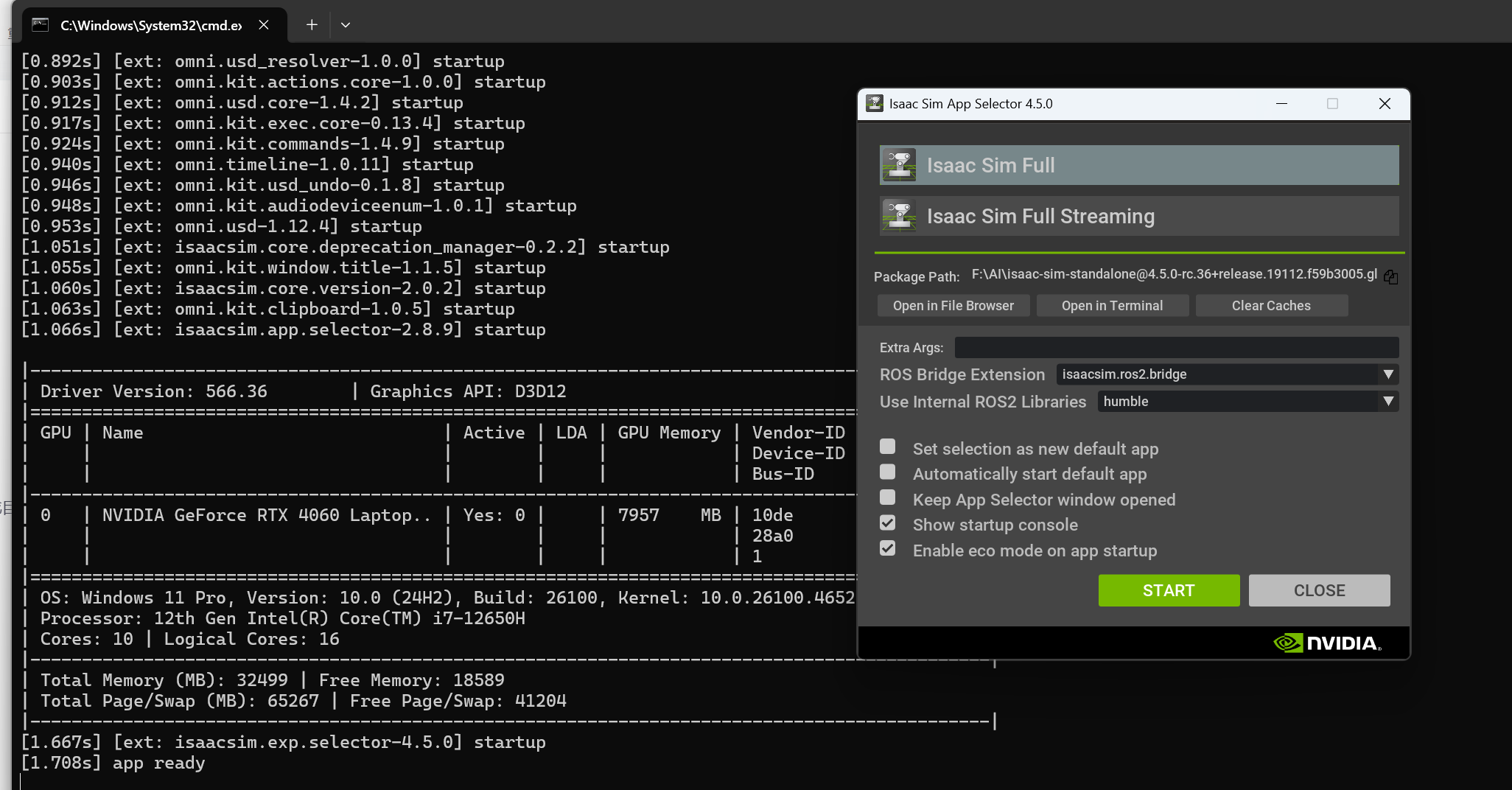
Task: Copy the package path with the clipboard icon
Action: coord(1390,276)
